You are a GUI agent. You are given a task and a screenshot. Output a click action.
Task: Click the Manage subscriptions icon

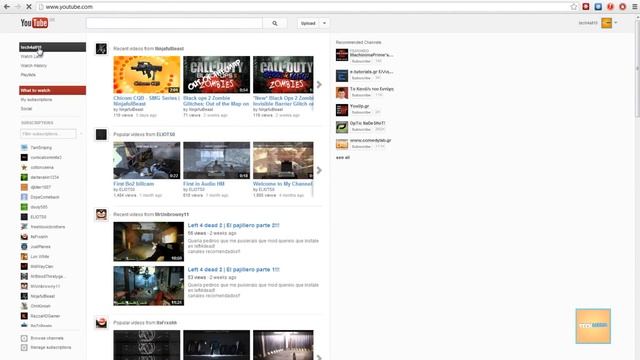[x=24, y=348]
